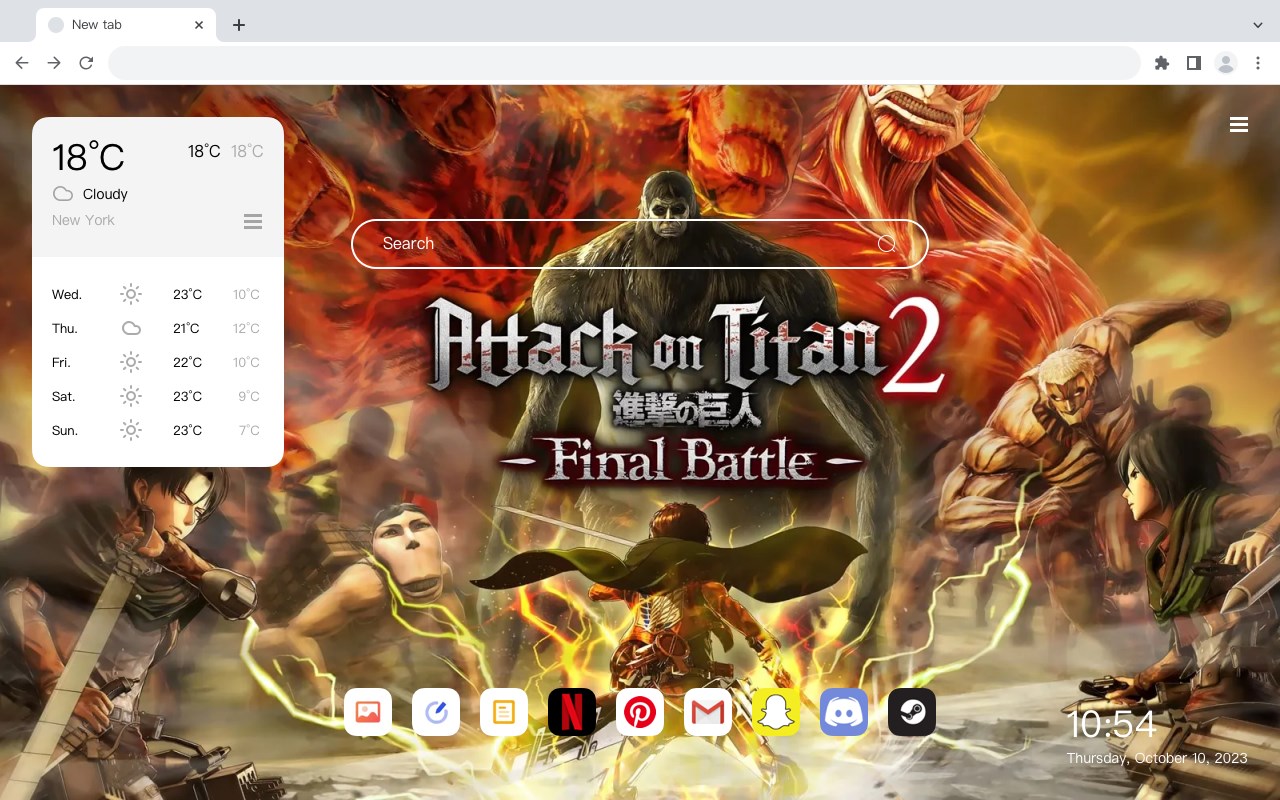Click Sunday's 7°C low temperature

[x=250, y=430]
